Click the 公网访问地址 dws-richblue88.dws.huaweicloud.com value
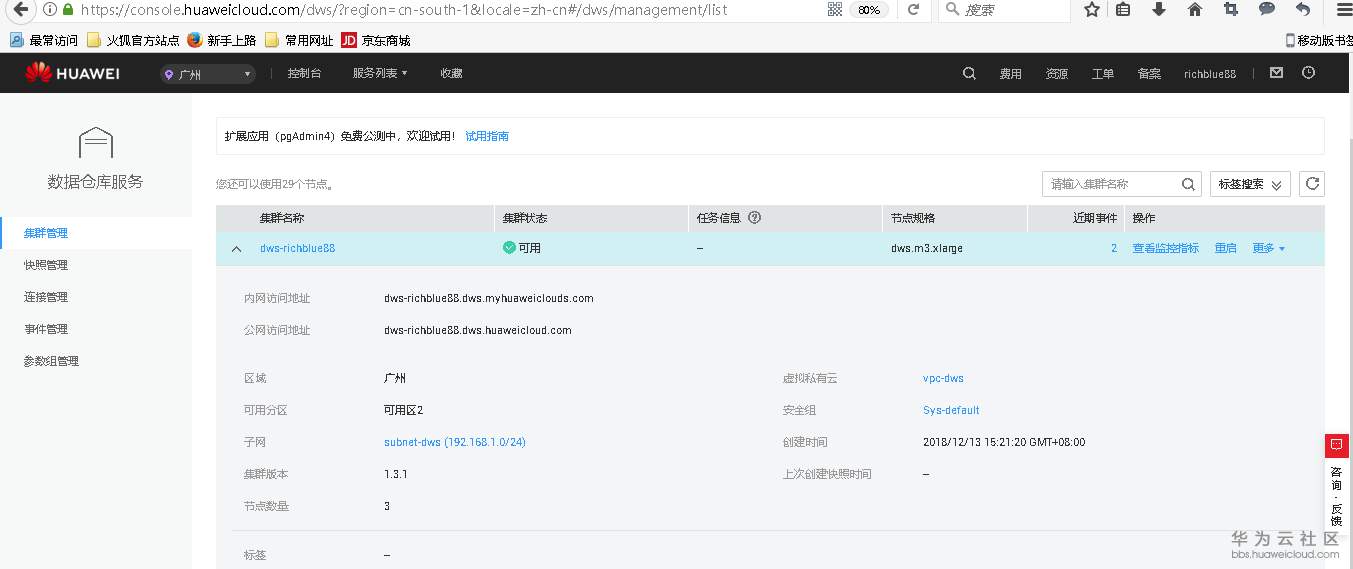Viewport: 1353px width, 569px height. (x=478, y=330)
